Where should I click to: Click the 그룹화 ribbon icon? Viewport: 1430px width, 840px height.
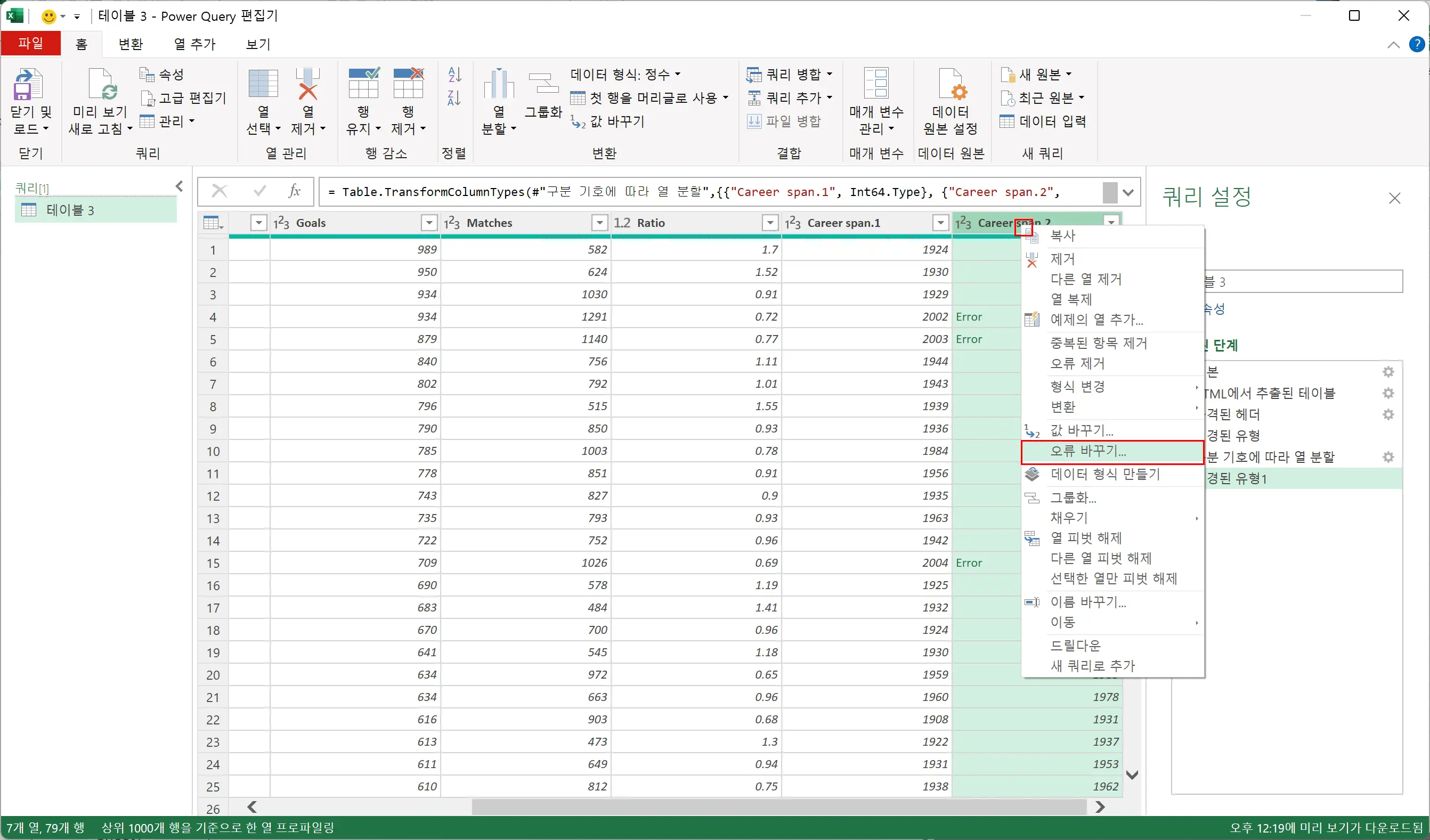pos(543,85)
